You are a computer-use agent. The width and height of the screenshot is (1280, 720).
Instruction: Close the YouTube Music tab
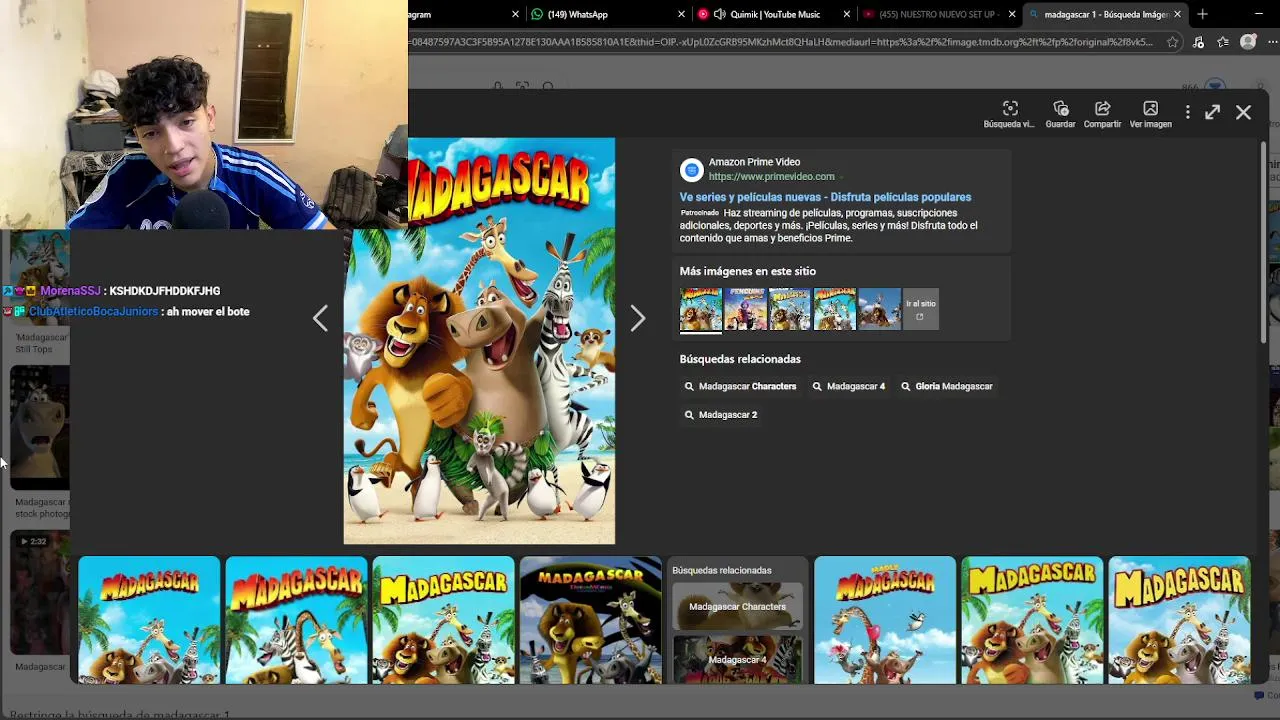click(x=847, y=14)
